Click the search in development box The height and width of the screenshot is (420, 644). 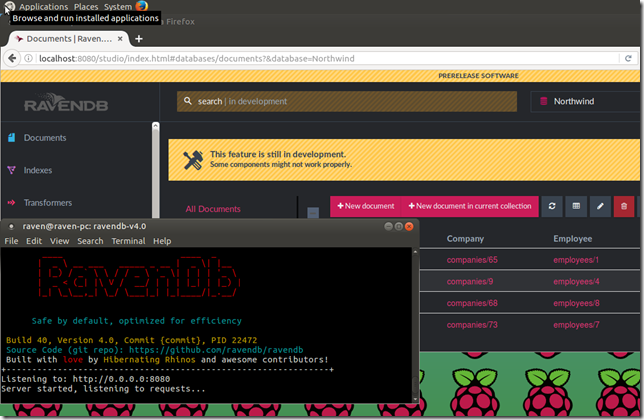(347, 101)
